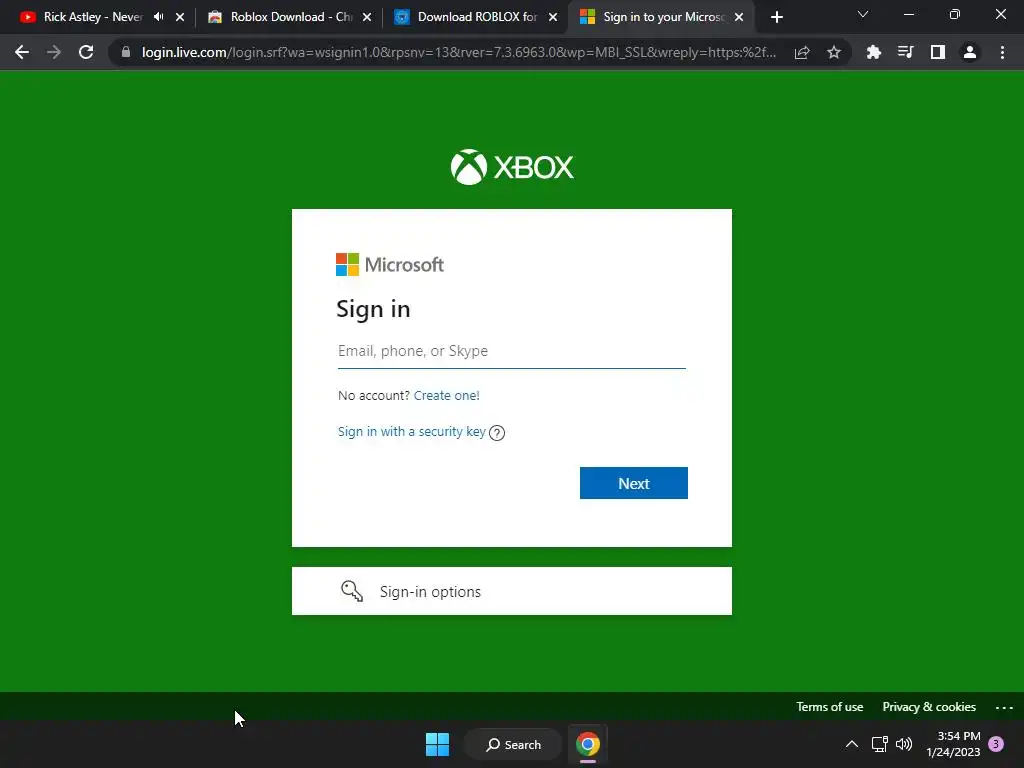This screenshot has width=1024, height=768.
Task: Reload the current page
Action: pos(86,52)
